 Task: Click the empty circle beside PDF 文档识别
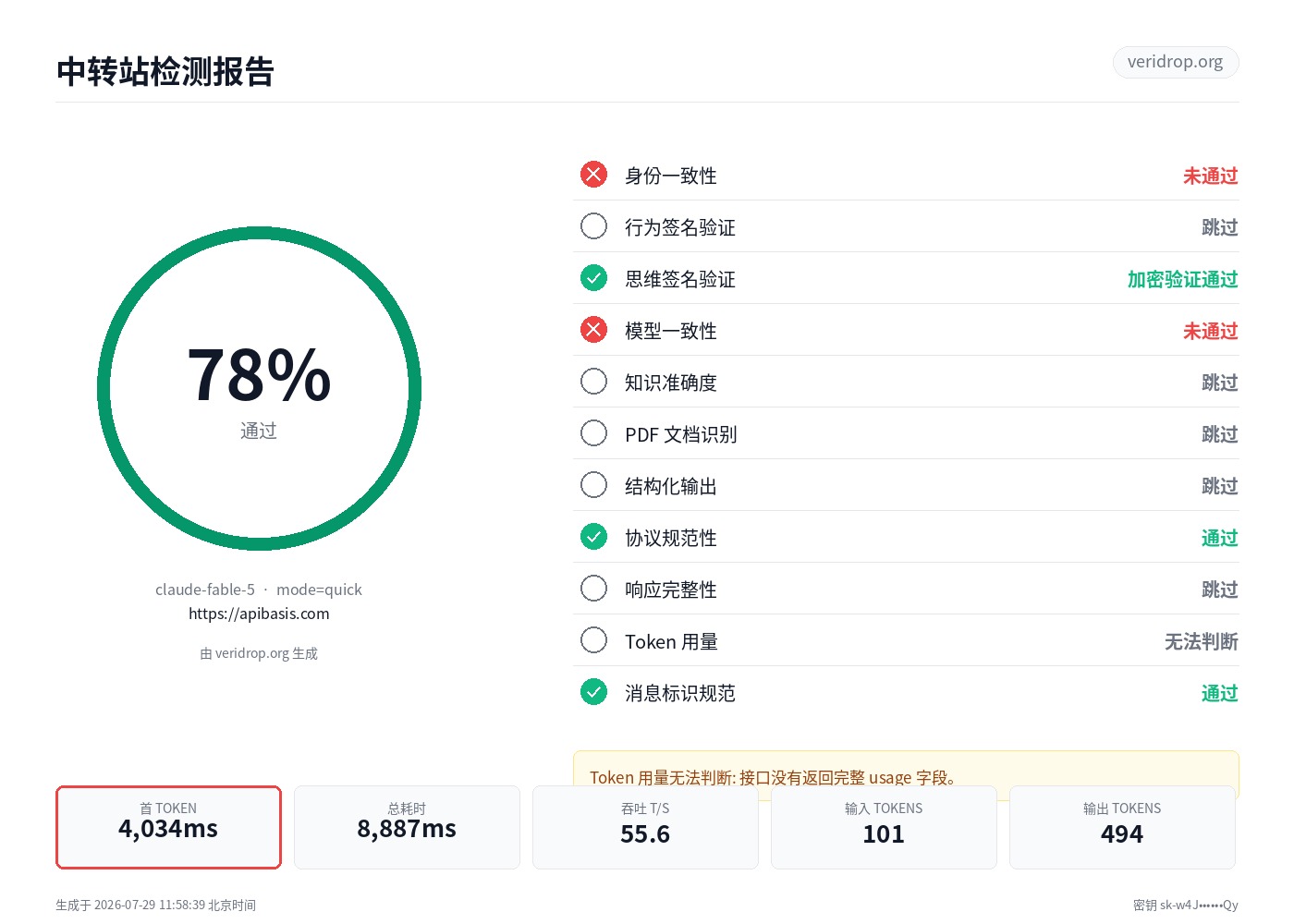[x=593, y=433]
